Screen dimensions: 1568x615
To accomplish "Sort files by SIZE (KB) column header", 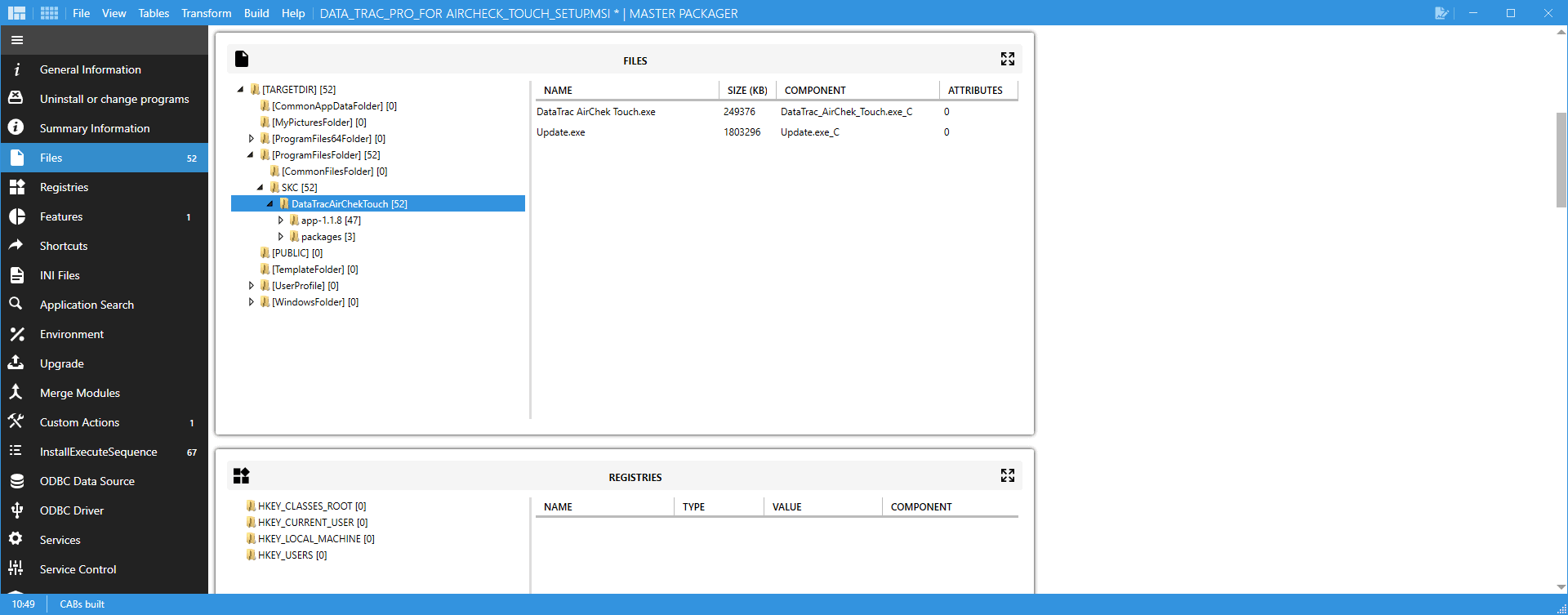I will coord(746,91).
